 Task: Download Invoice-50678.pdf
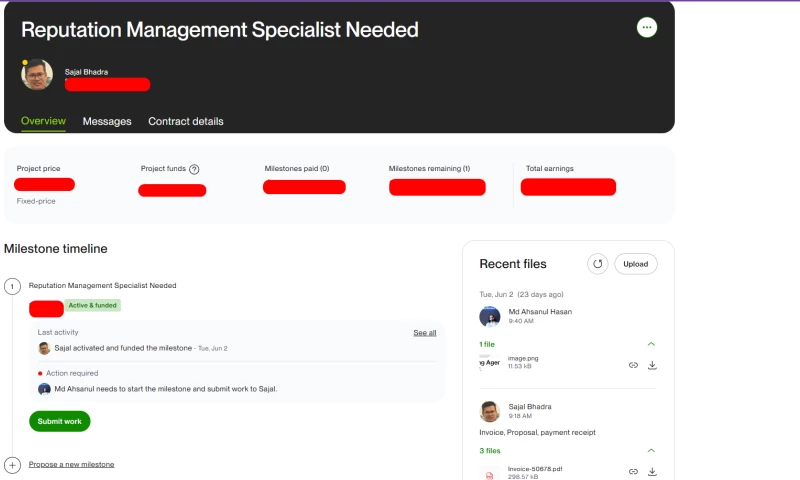[652, 471]
